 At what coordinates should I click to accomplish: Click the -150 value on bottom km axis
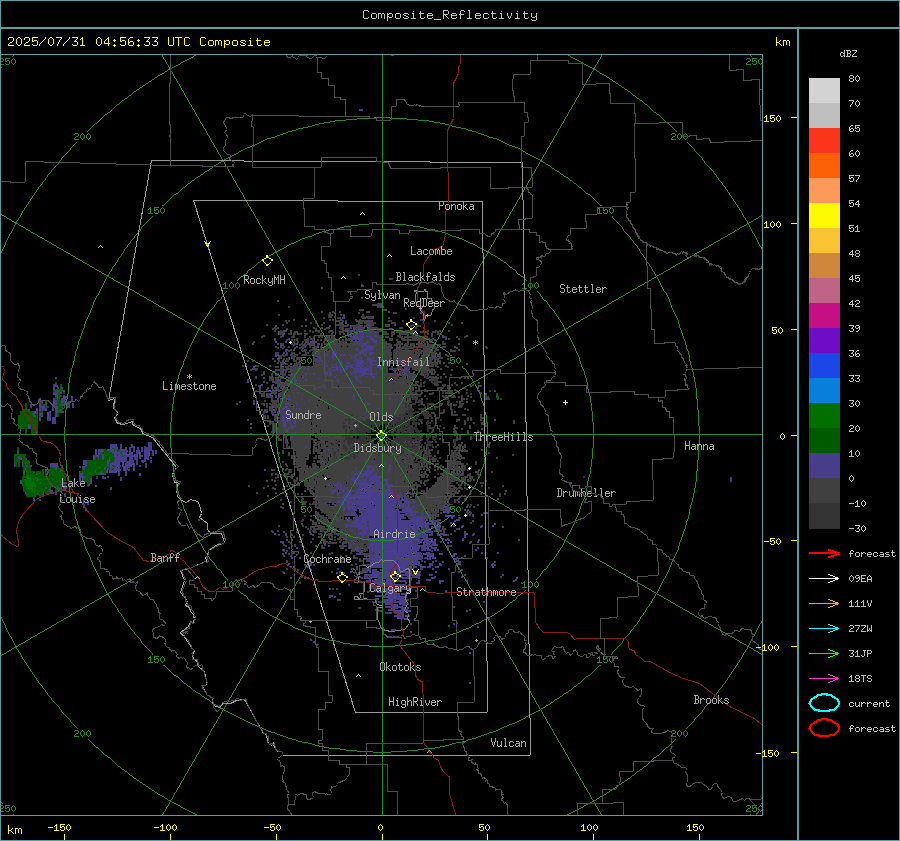59,827
